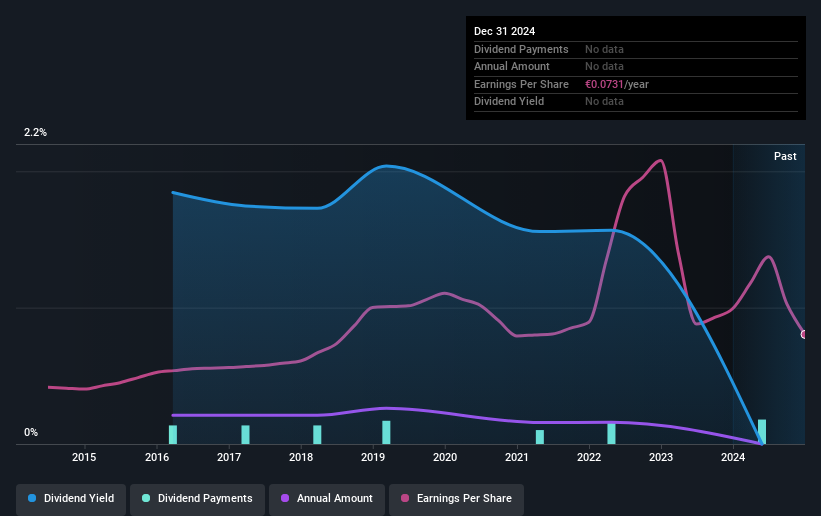The height and width of the screenshot is (516, 821).
Task: Click the 'Dec 31 2024' tooltip date
Action: (x=504, y=31)
